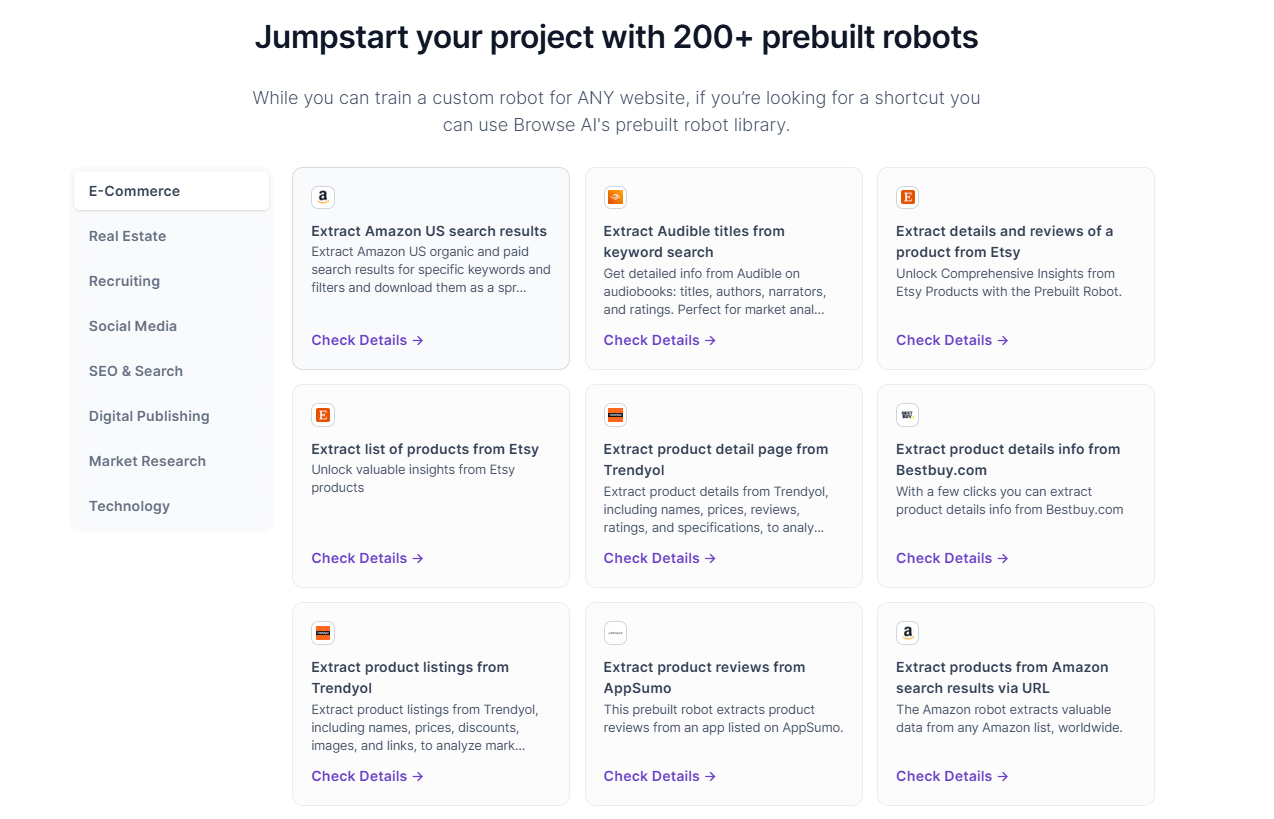
Task: Open the Recruiting category
Action: click(x=124, y=281)
